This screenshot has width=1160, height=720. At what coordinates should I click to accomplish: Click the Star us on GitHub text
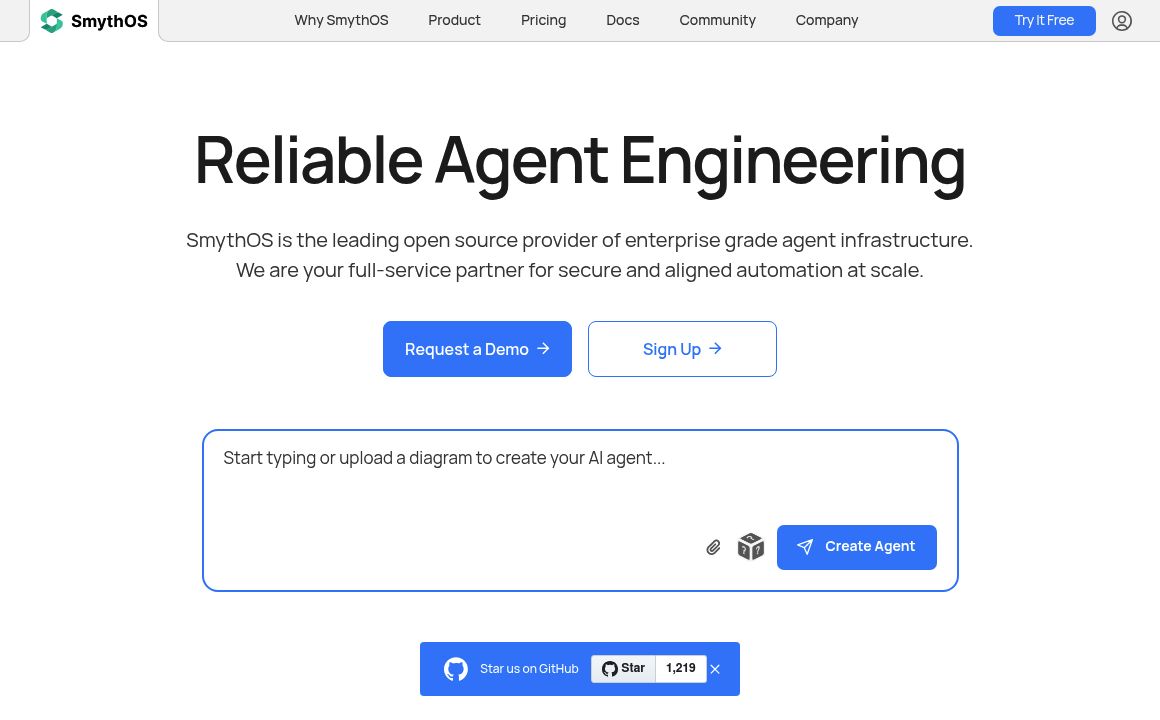529,669
